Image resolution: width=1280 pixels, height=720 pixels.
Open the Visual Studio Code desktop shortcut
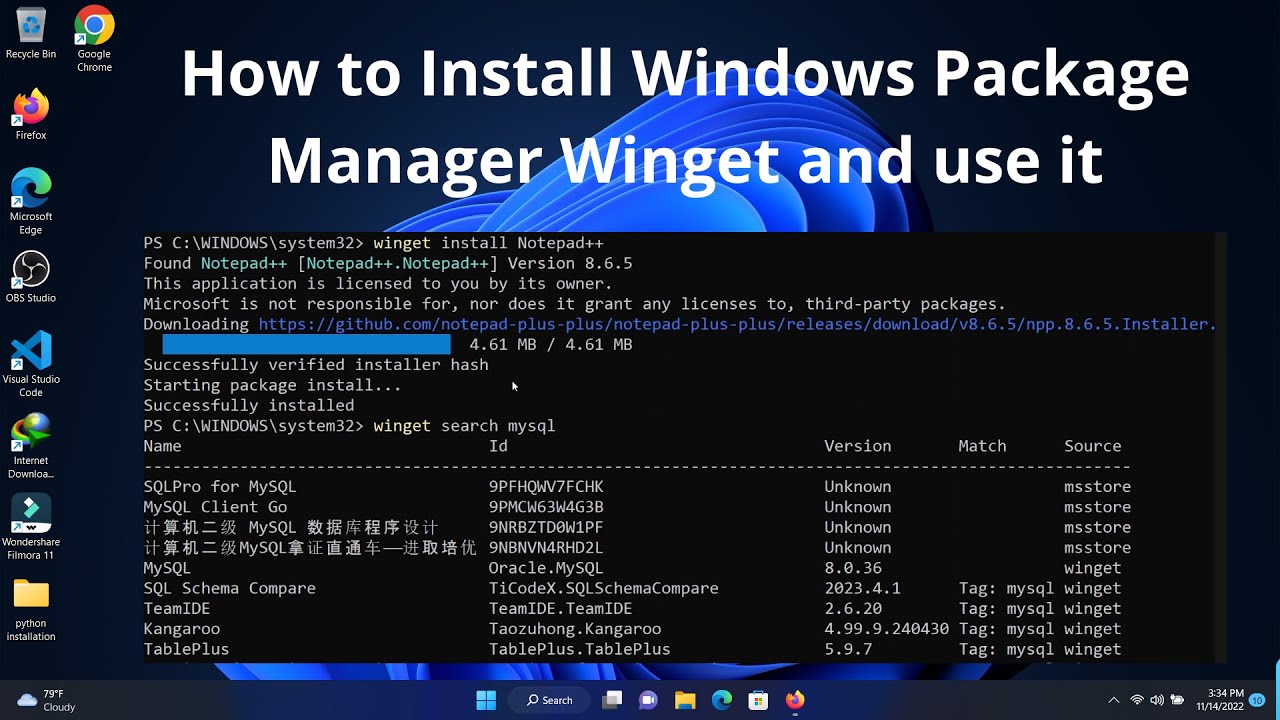[x=31, y=365]
